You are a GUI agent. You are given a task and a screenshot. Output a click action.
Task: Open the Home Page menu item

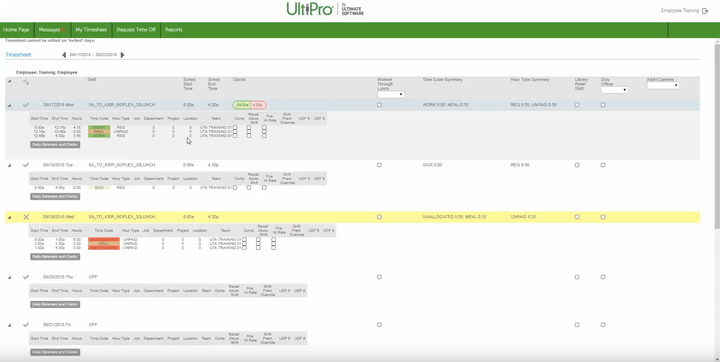17,30
